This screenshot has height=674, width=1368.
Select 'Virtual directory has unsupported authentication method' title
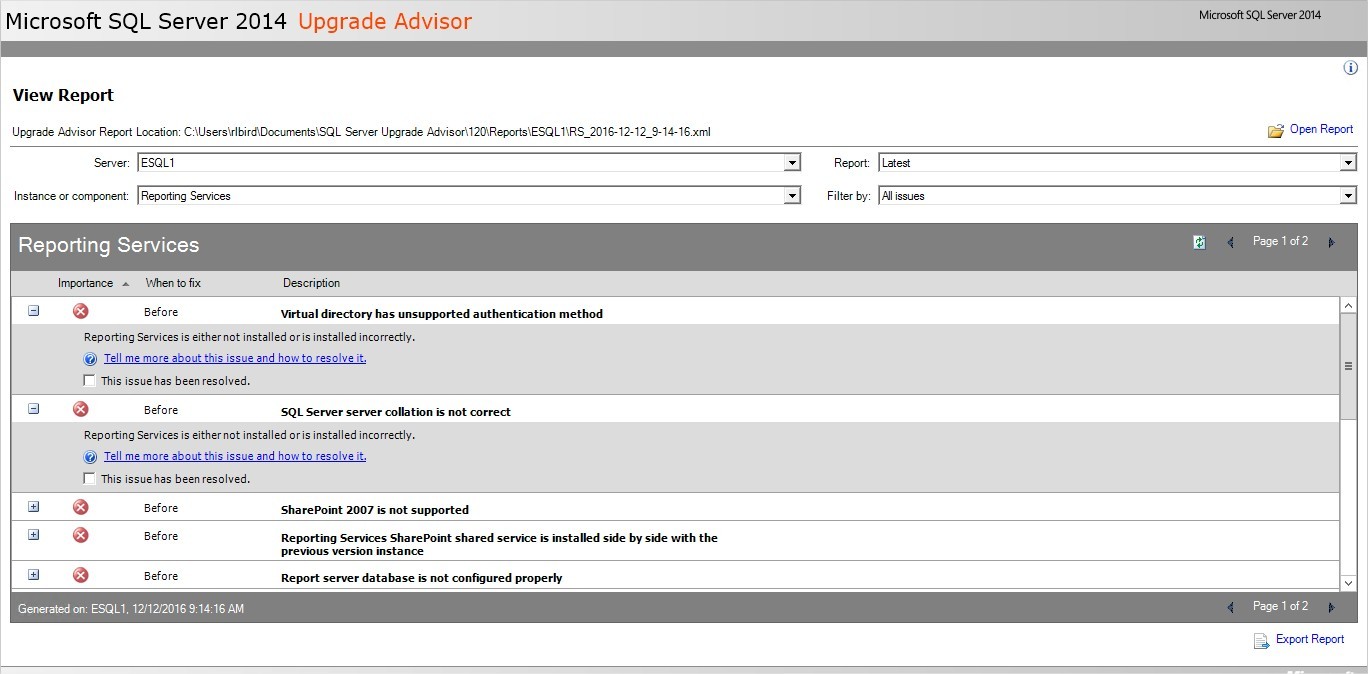coord(442,314)
